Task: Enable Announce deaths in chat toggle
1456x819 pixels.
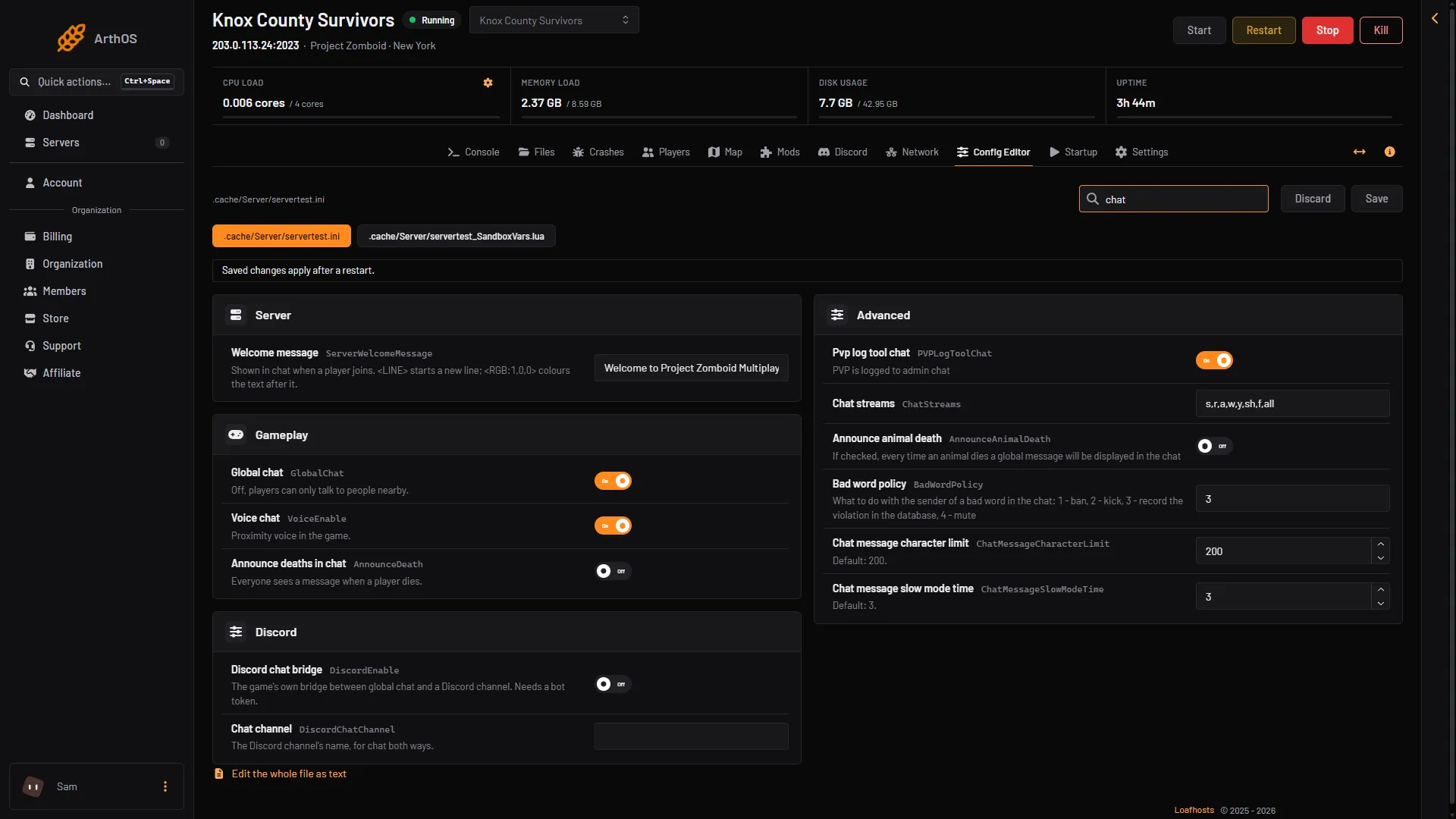Action: [613, 571]
